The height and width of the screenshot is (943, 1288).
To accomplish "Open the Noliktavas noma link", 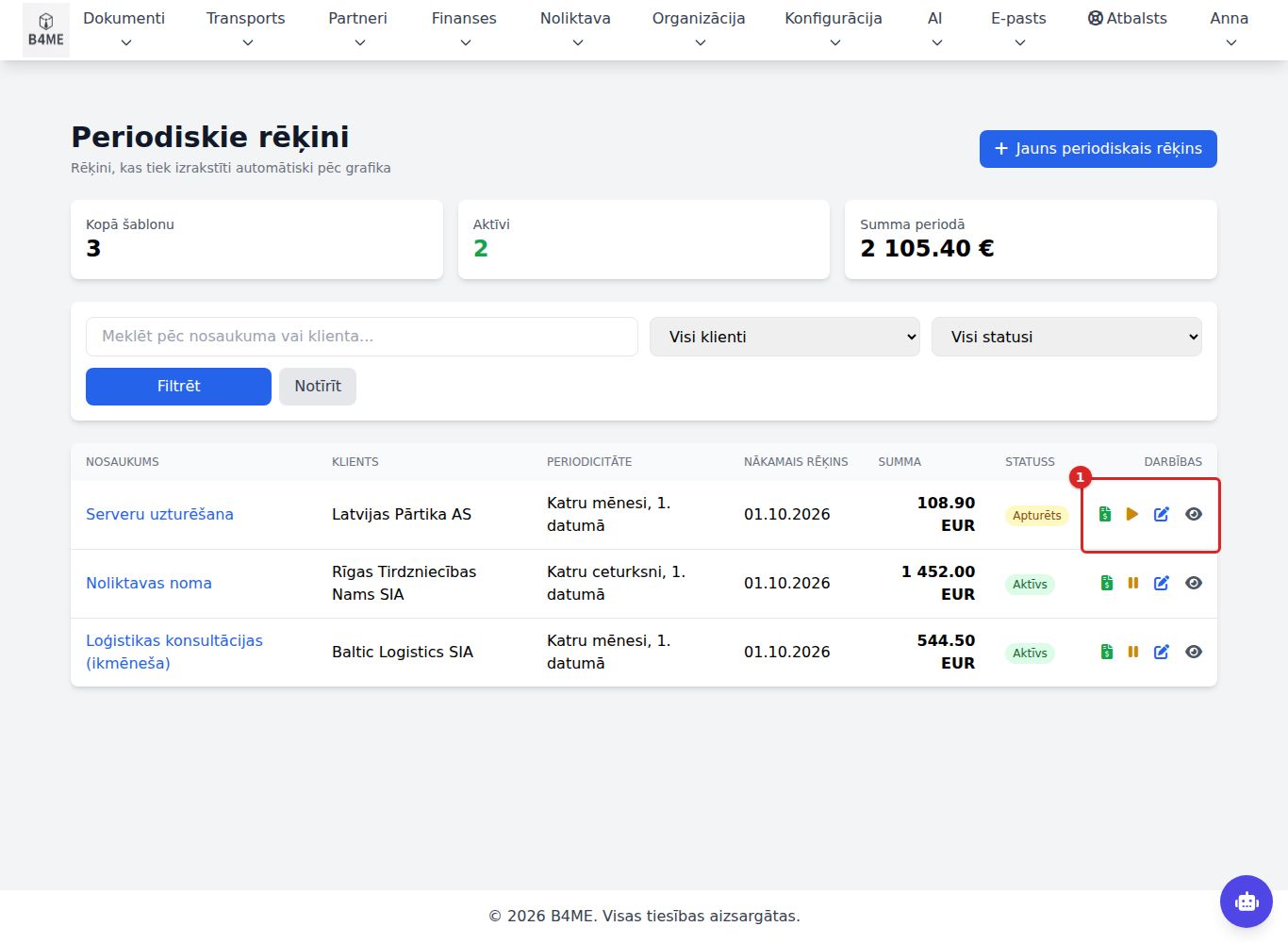I will point(149,583).
